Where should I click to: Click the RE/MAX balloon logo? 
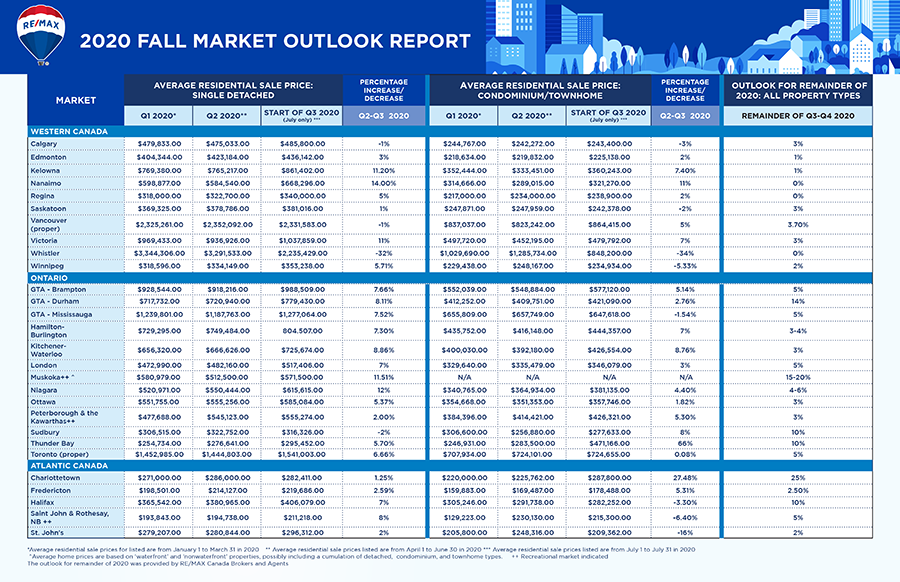point(41,35)
